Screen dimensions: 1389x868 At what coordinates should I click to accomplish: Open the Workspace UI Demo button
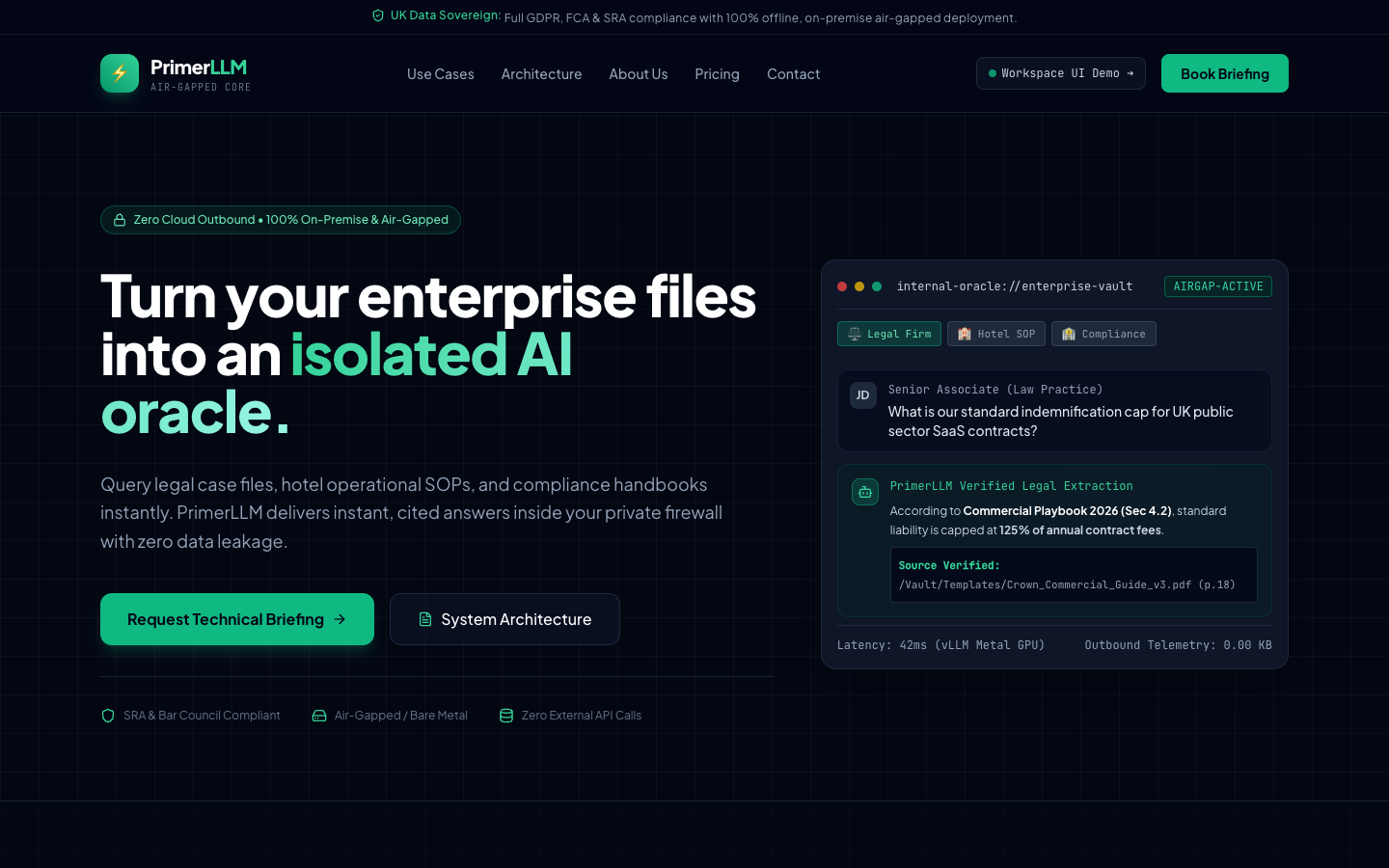click(x=1061, y=73)
